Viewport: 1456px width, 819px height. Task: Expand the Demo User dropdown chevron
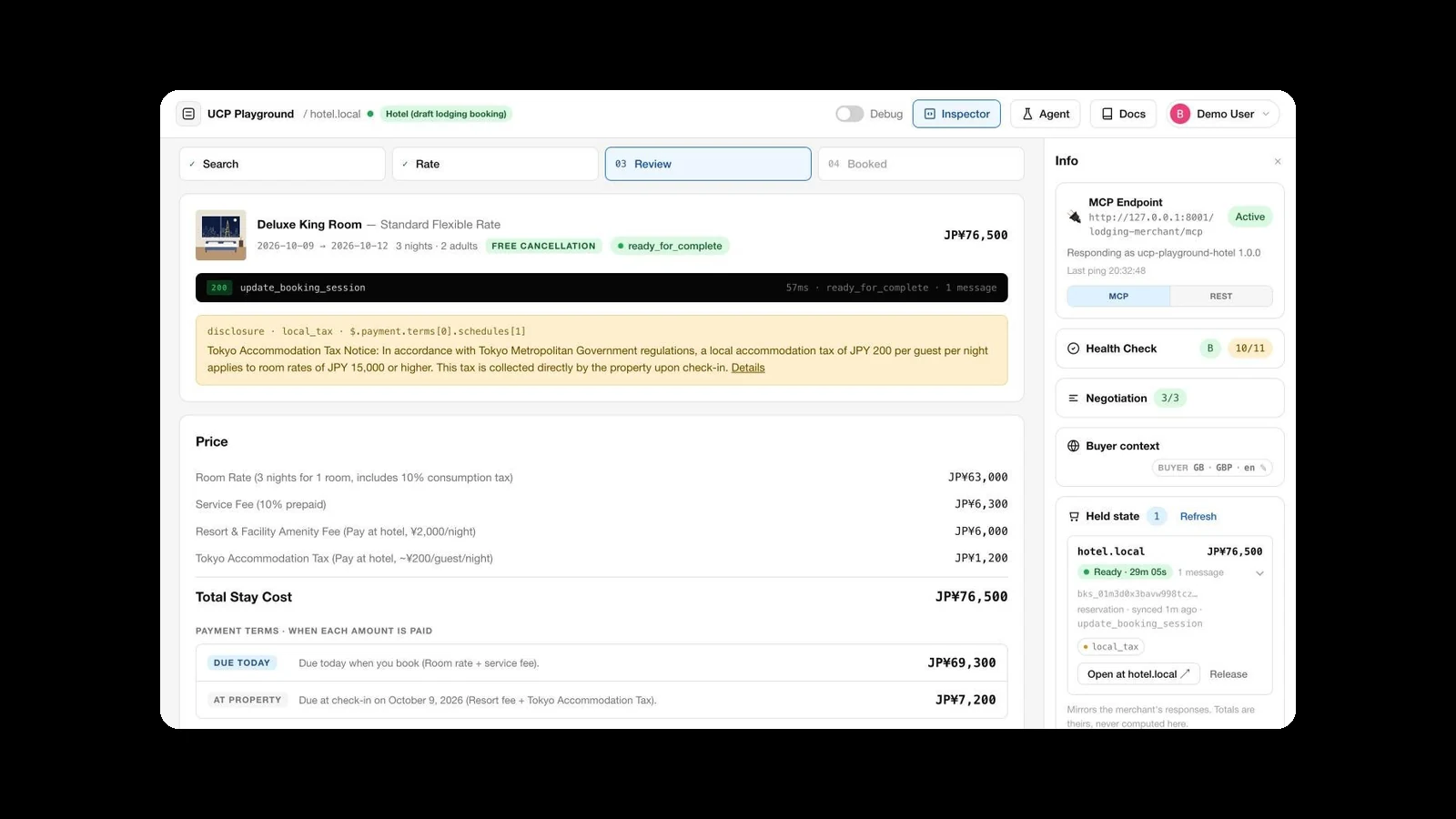pos(1266,114)
